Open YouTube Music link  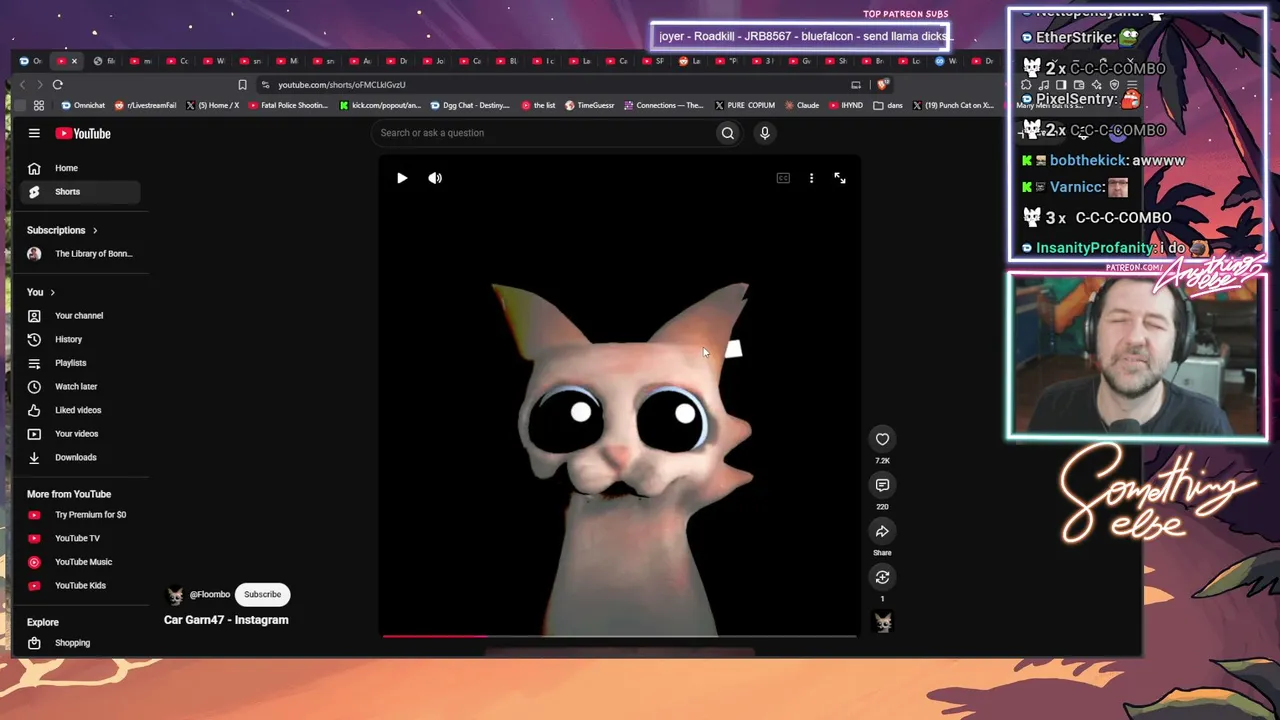point(80,562)
